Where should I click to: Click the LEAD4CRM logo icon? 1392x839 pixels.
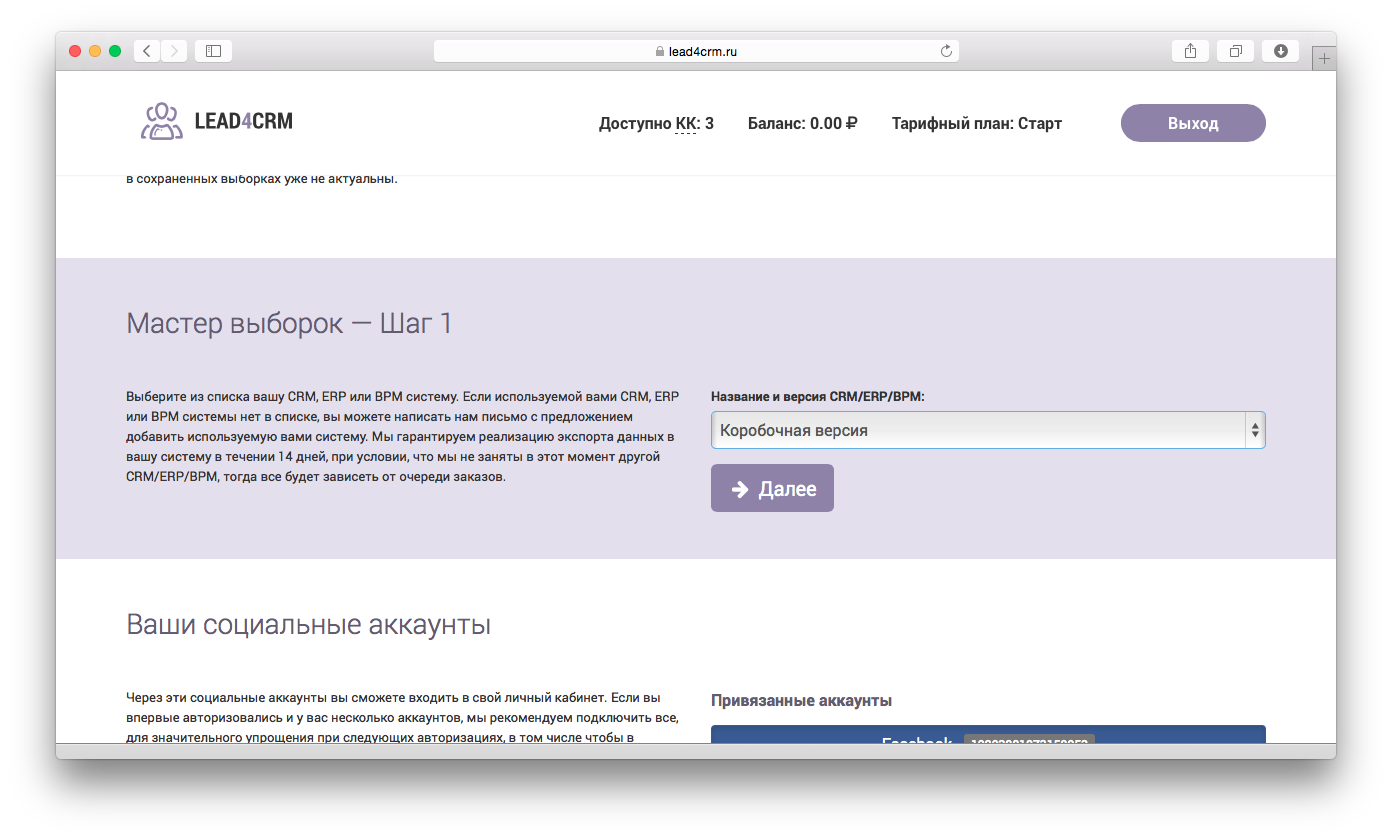160,122
